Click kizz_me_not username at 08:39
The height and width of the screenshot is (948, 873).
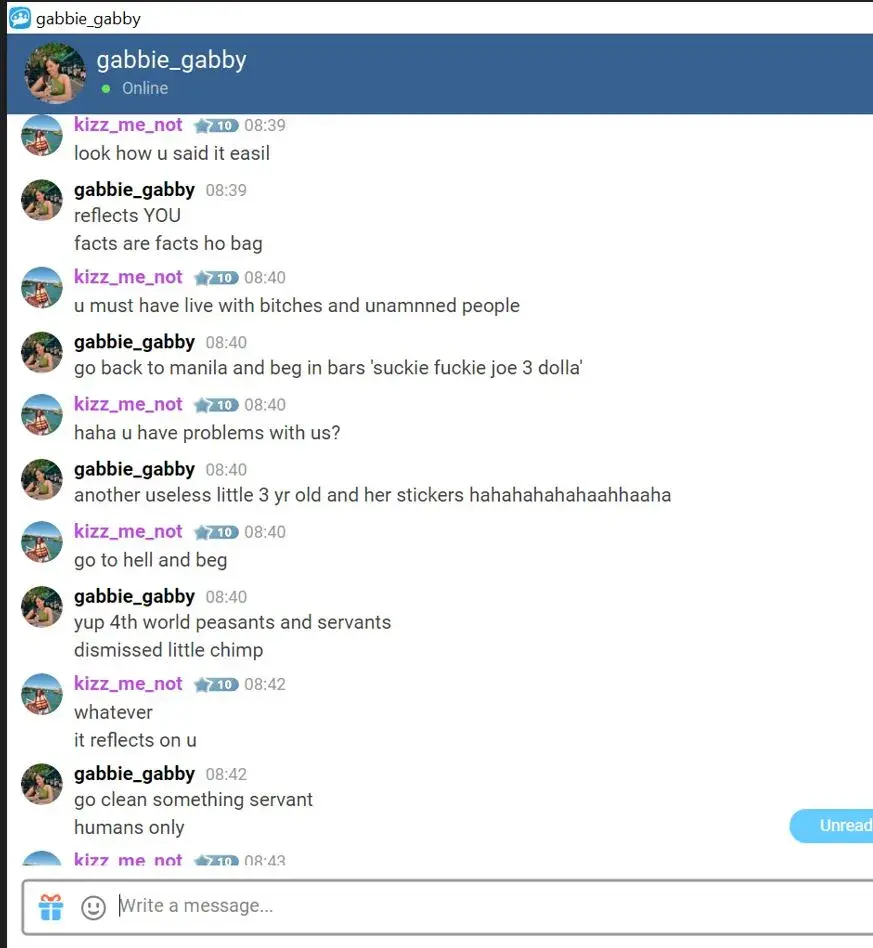(x=128, y=125)
